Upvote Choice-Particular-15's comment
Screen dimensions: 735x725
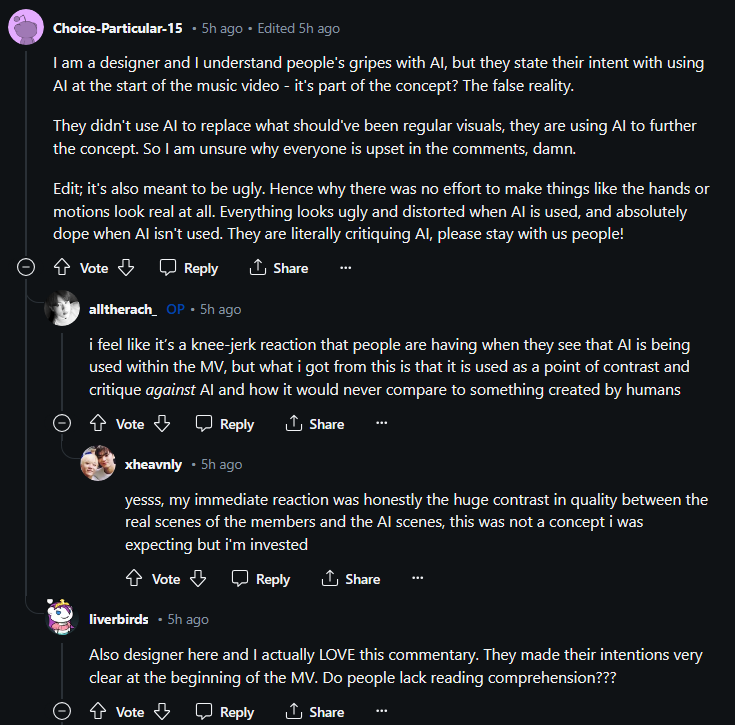(62, 268)
